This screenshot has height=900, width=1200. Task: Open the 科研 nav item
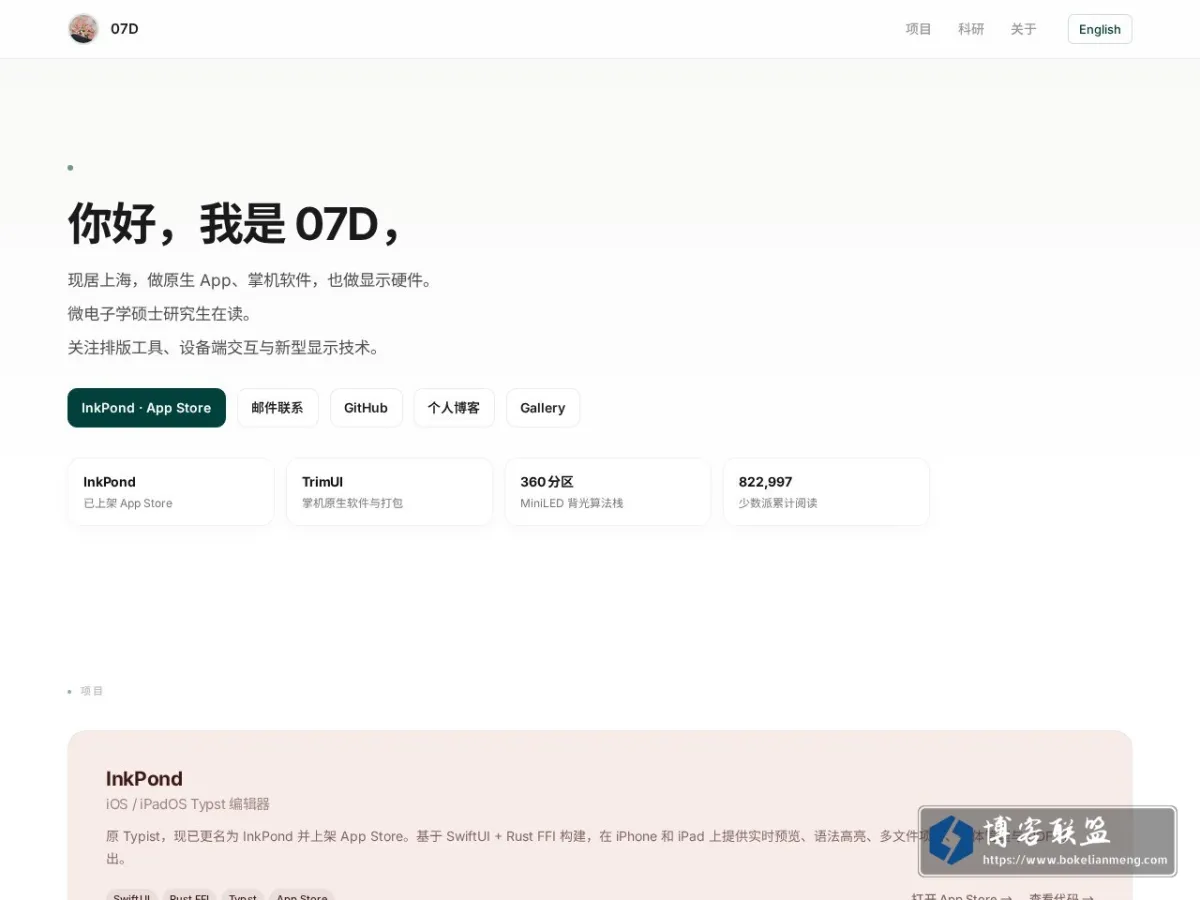971,29
